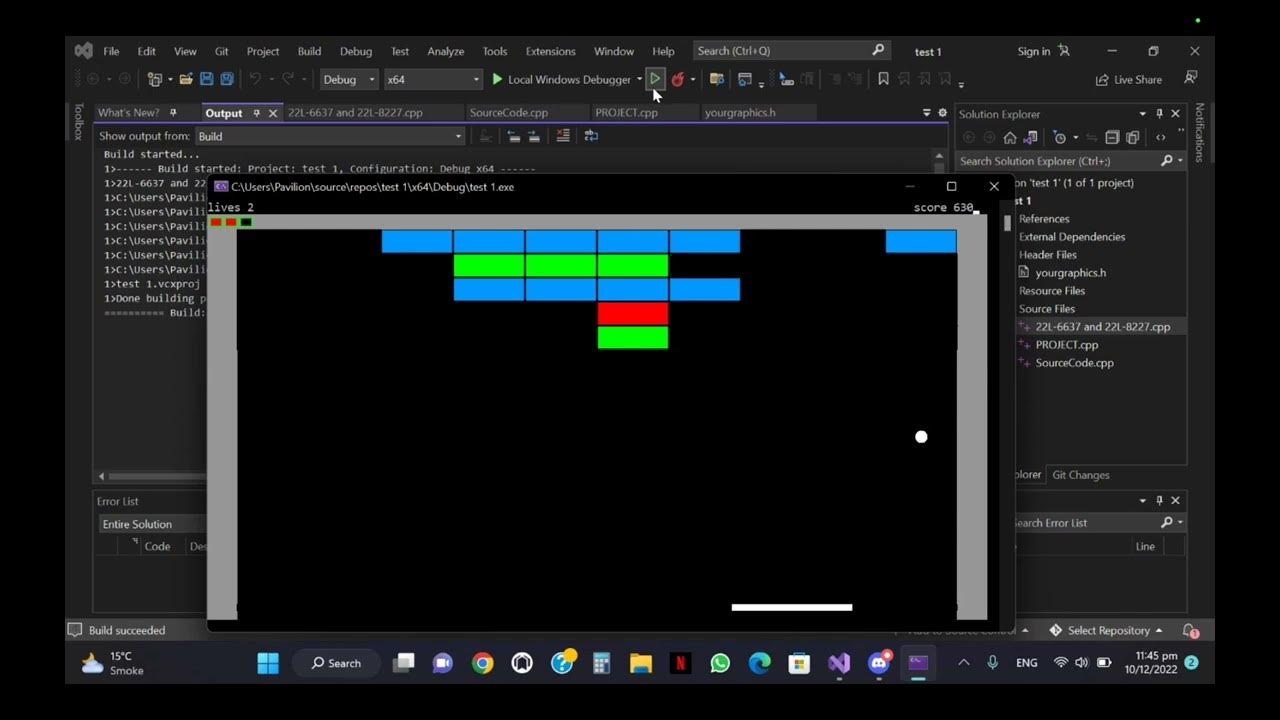Screen dimensions: 1280x720
Task: Click the Undo arrow icon
Action: (x=255, y=79)
